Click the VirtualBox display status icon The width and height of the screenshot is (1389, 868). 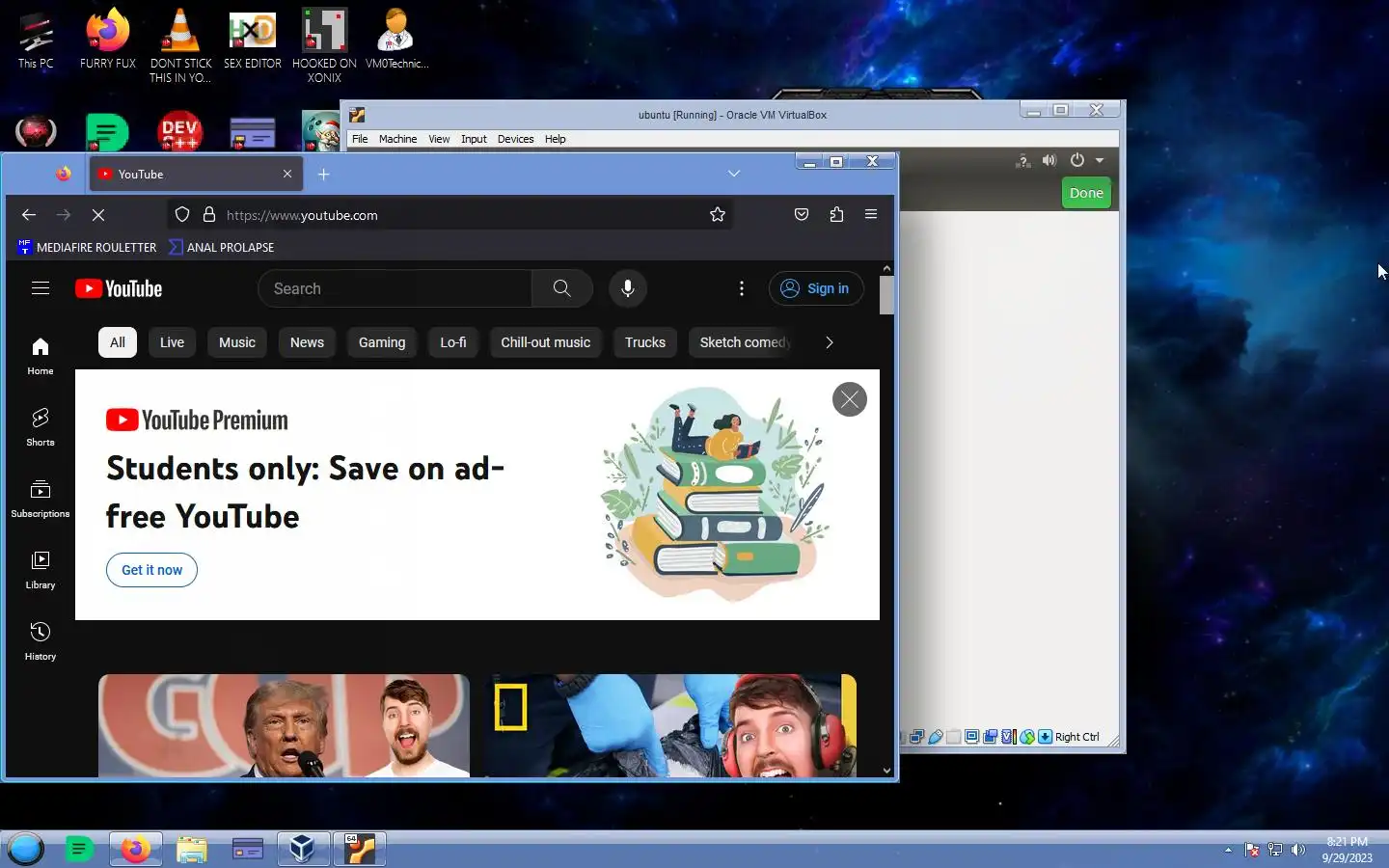pos(971,737)
